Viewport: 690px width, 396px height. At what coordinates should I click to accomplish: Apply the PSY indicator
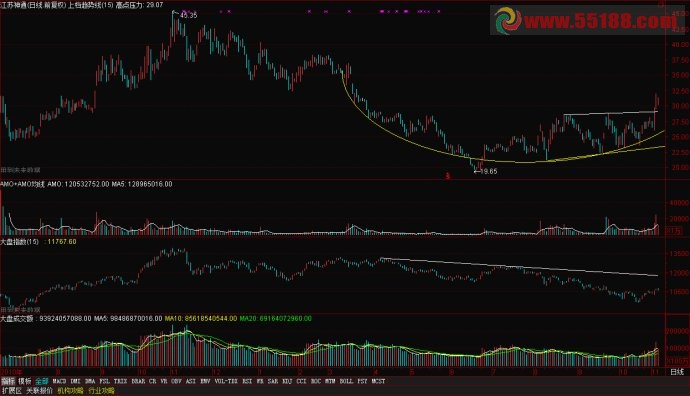(x=362, y=381)
